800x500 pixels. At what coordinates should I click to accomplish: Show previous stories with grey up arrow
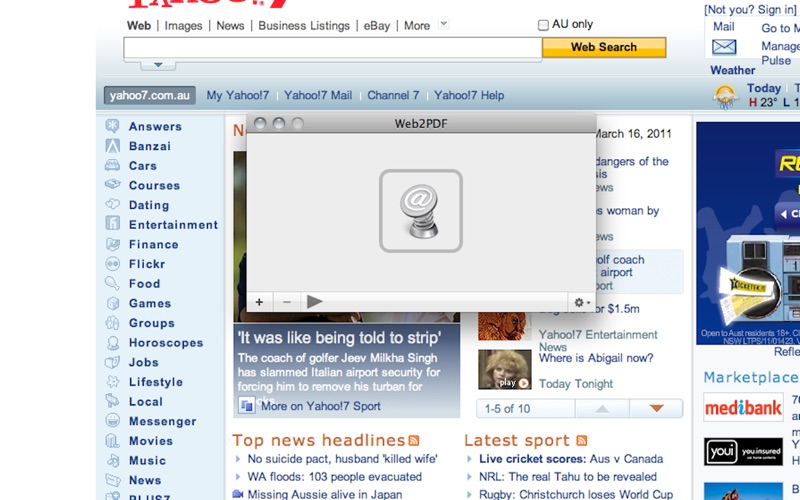pos(602,408)
